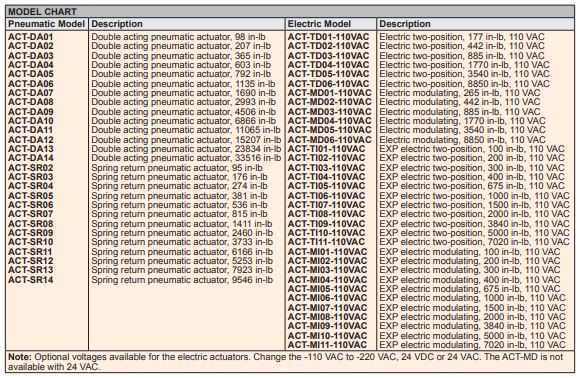This screenshot has height=378, width=581.
Task: Click model ACT-TI01-110VAC
Action: click(326, 149)
